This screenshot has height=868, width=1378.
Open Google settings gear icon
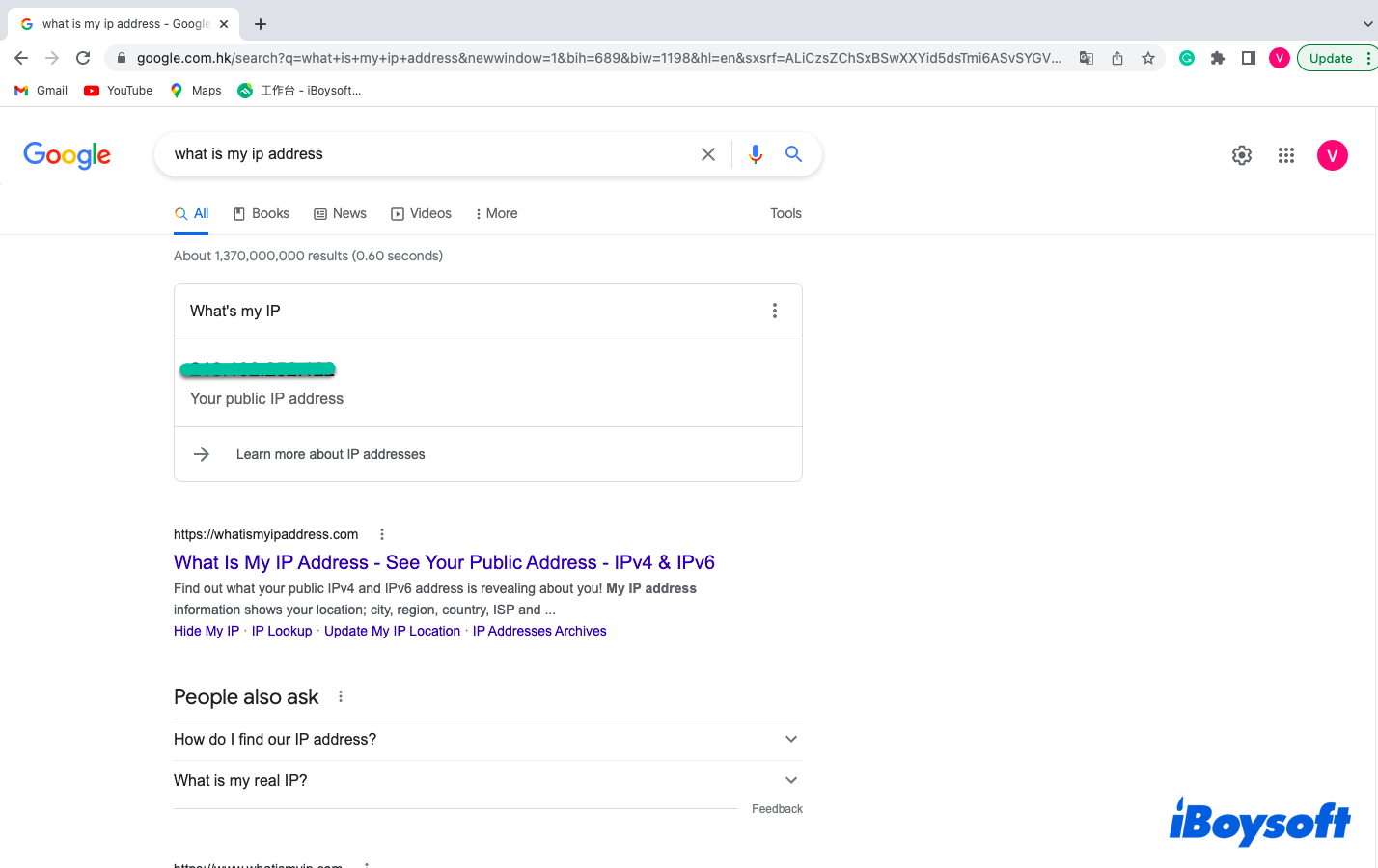(x=1242, y=155)
